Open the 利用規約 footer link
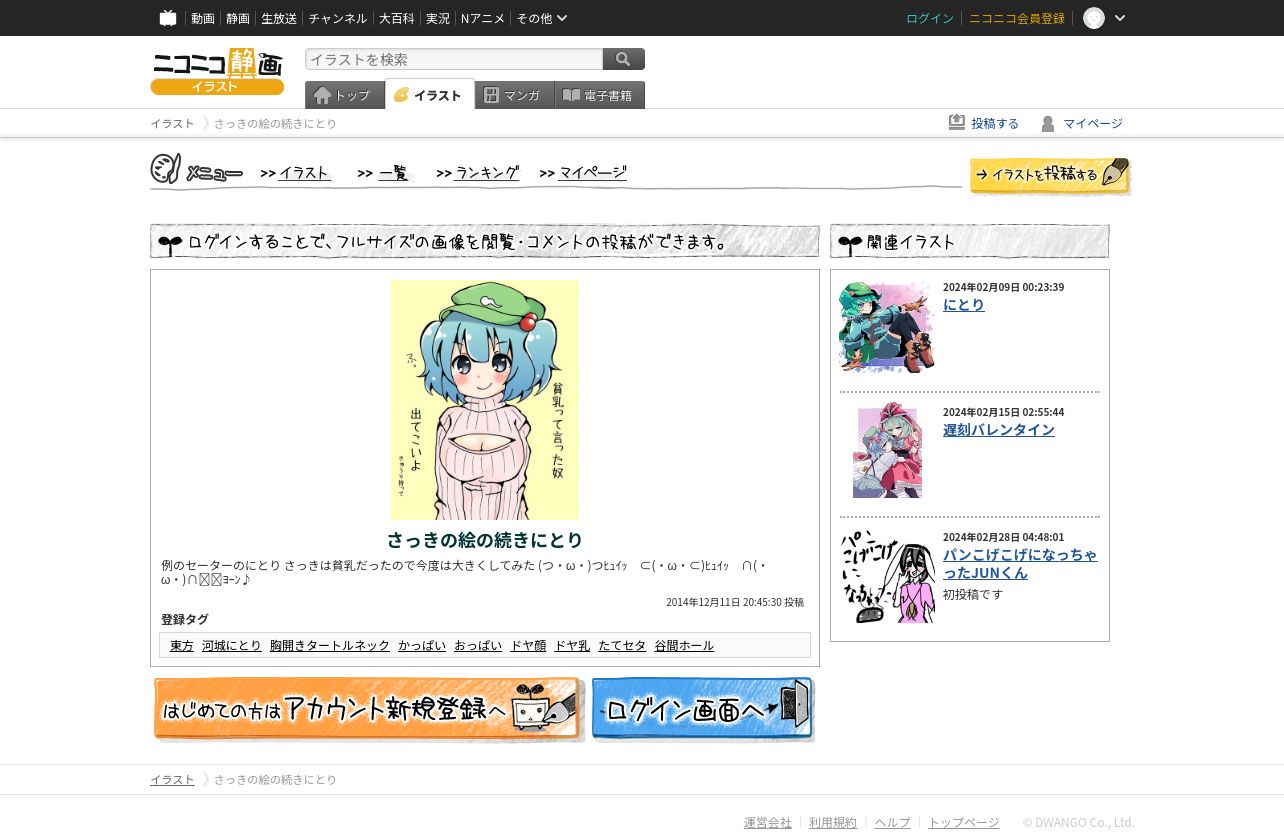The height and width of the screenshot is (835, 1284). [833, 822]
